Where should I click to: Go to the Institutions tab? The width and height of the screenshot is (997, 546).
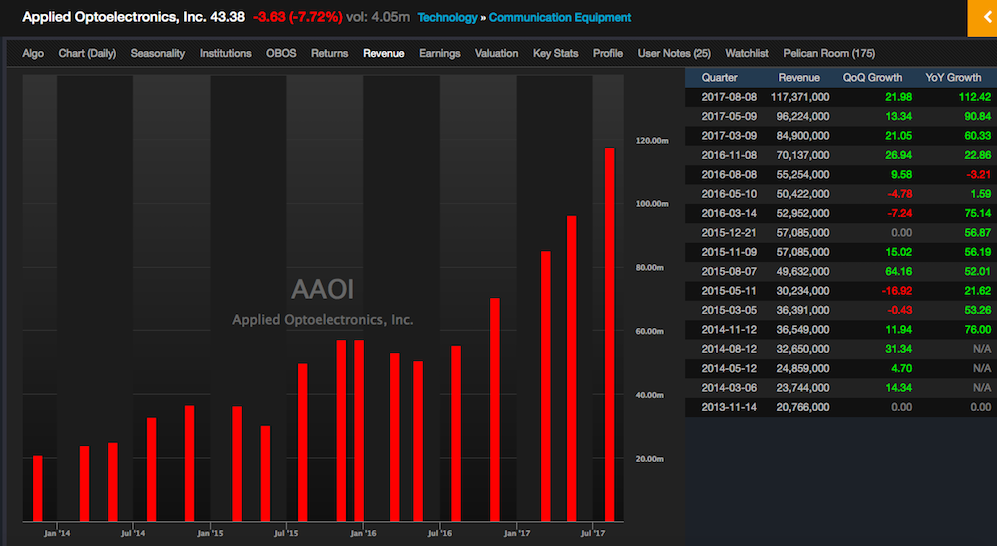click(x=226, y=53)
